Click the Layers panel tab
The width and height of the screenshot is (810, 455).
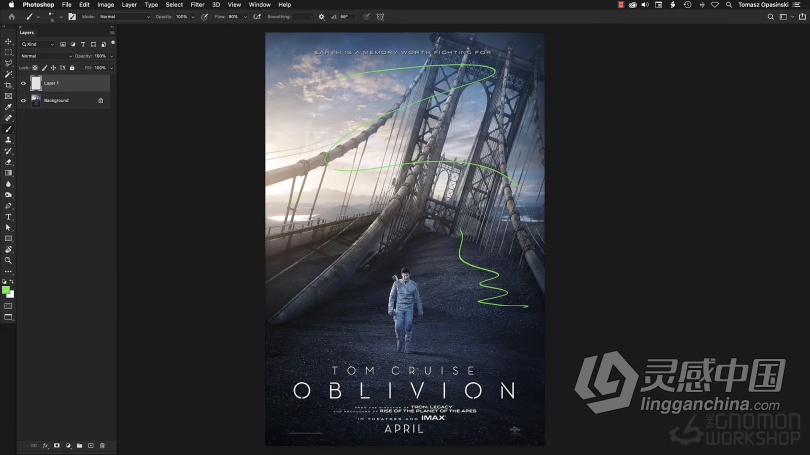coord(26,33)
